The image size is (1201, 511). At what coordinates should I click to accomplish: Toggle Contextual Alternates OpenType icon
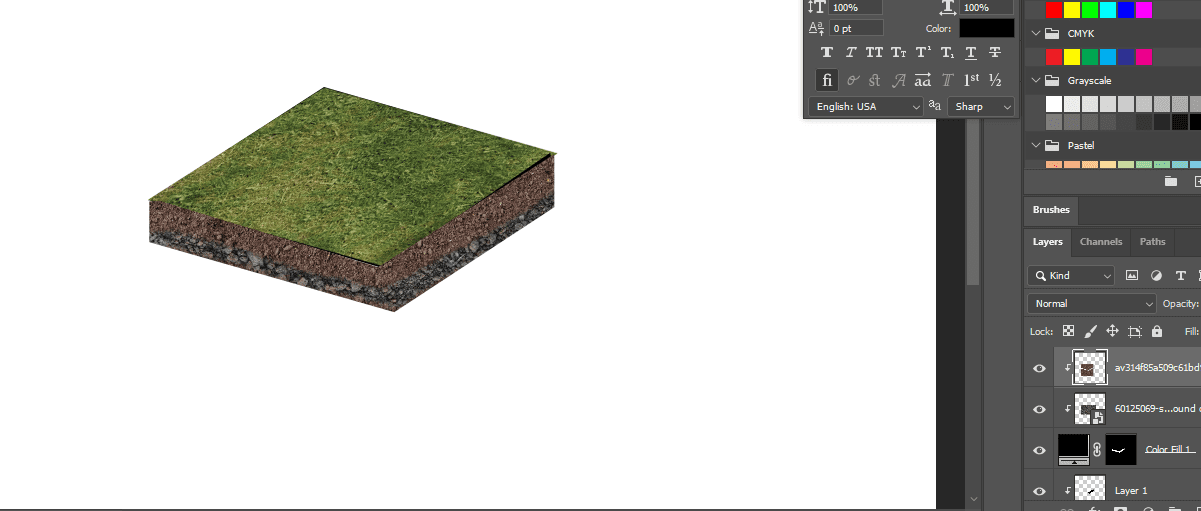(x=852, y=80)
